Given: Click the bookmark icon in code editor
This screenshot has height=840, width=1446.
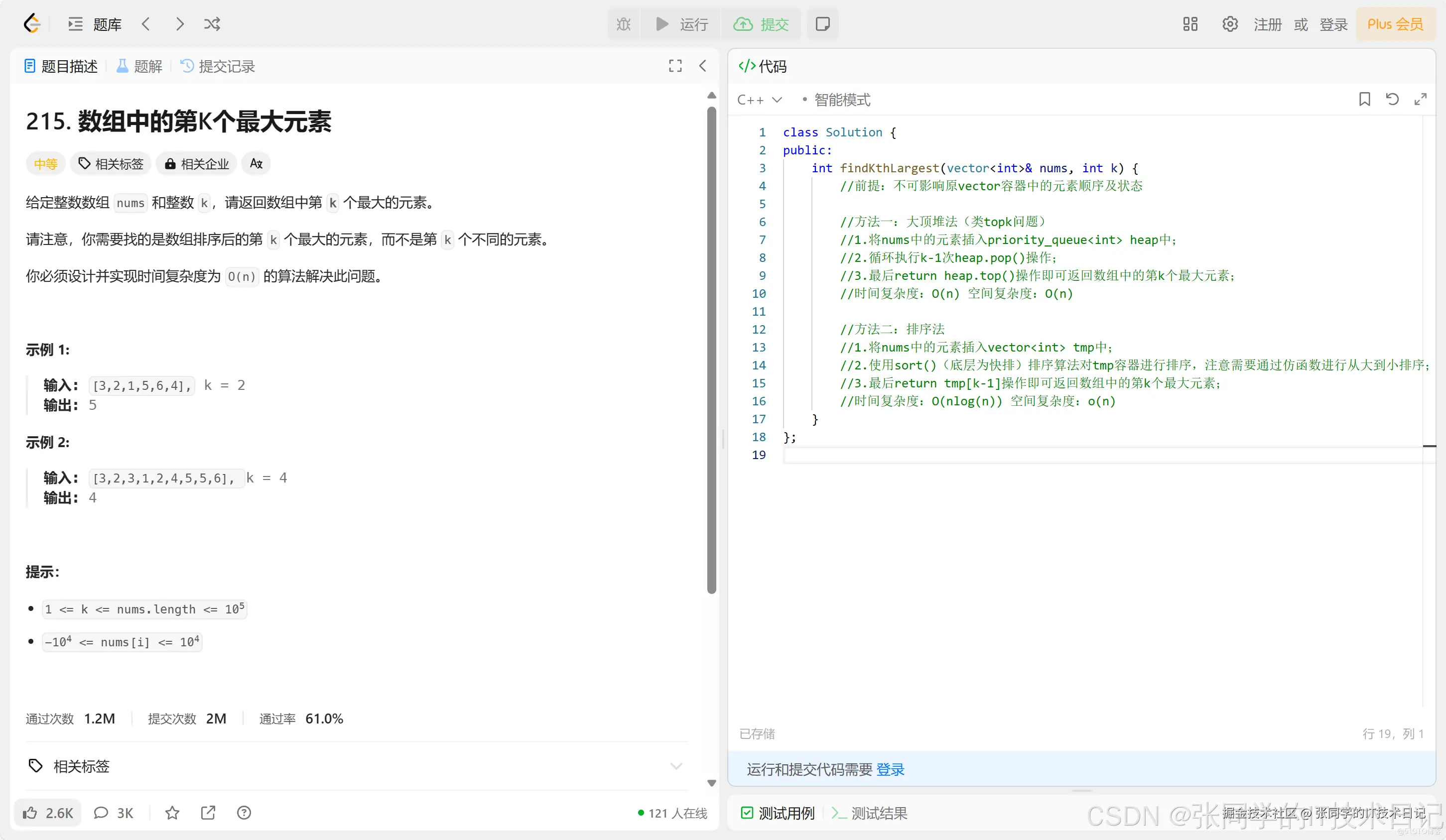Looking at the screenshot, I should pyautogui.click(x=1364, y=99).
